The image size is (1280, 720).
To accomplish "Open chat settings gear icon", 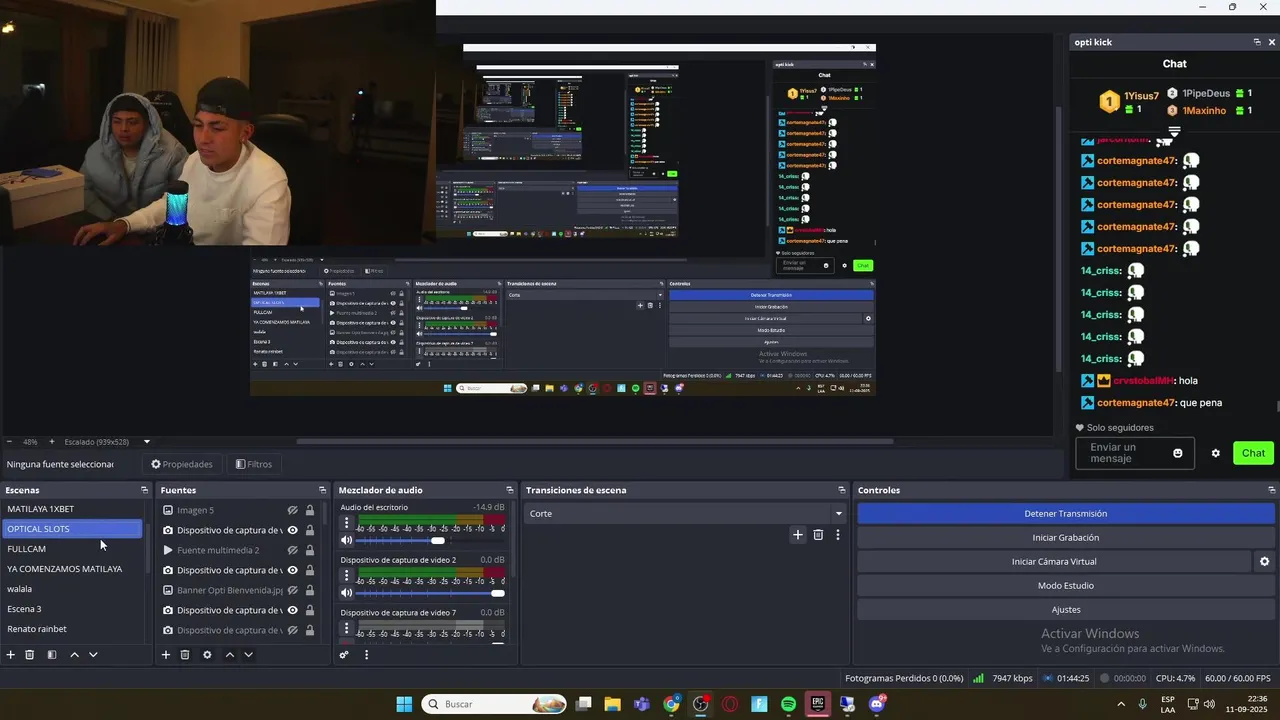I will 1216,453.
